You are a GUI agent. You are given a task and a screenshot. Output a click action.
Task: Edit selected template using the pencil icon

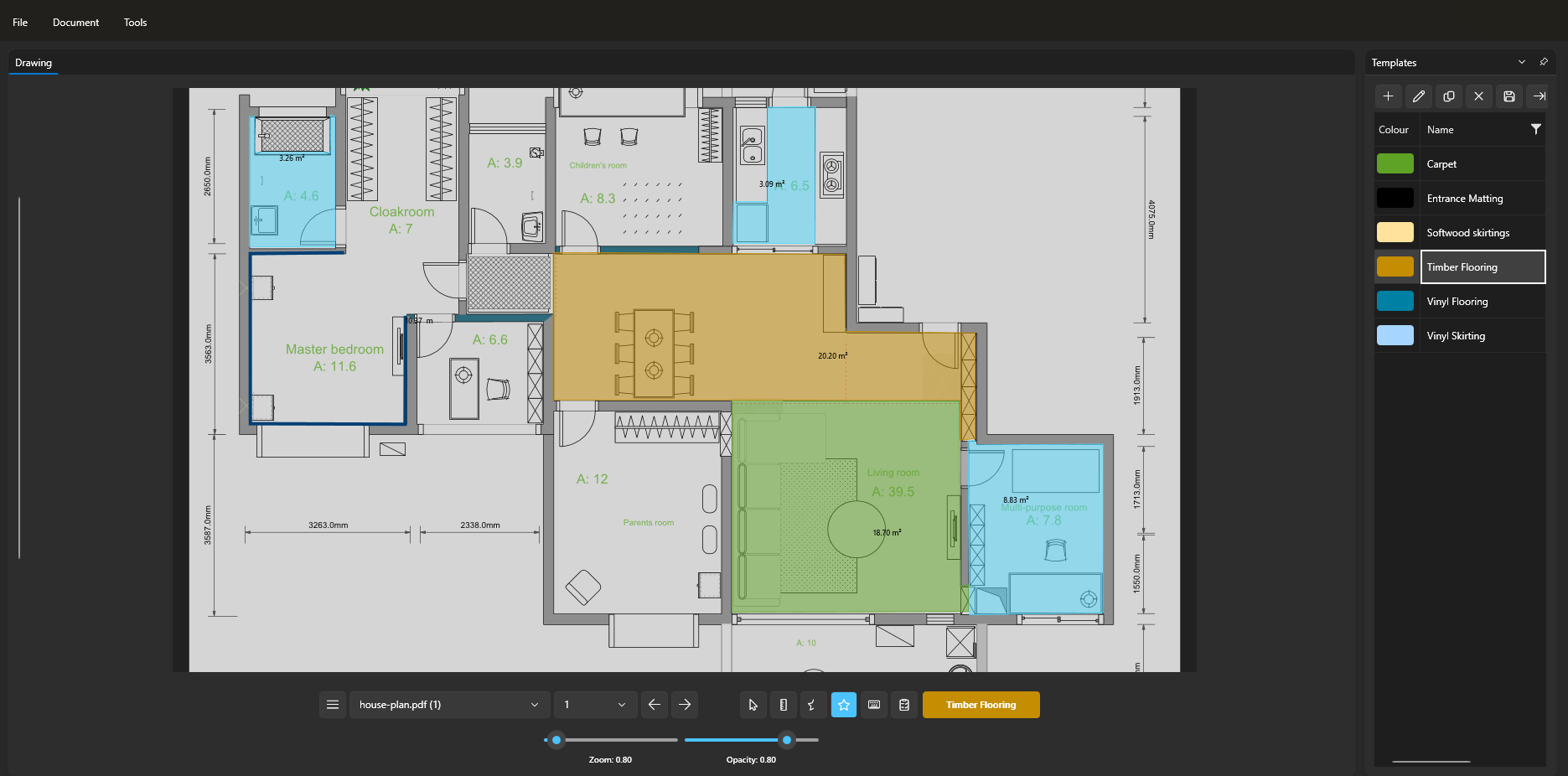click(x=1418, y=96)
